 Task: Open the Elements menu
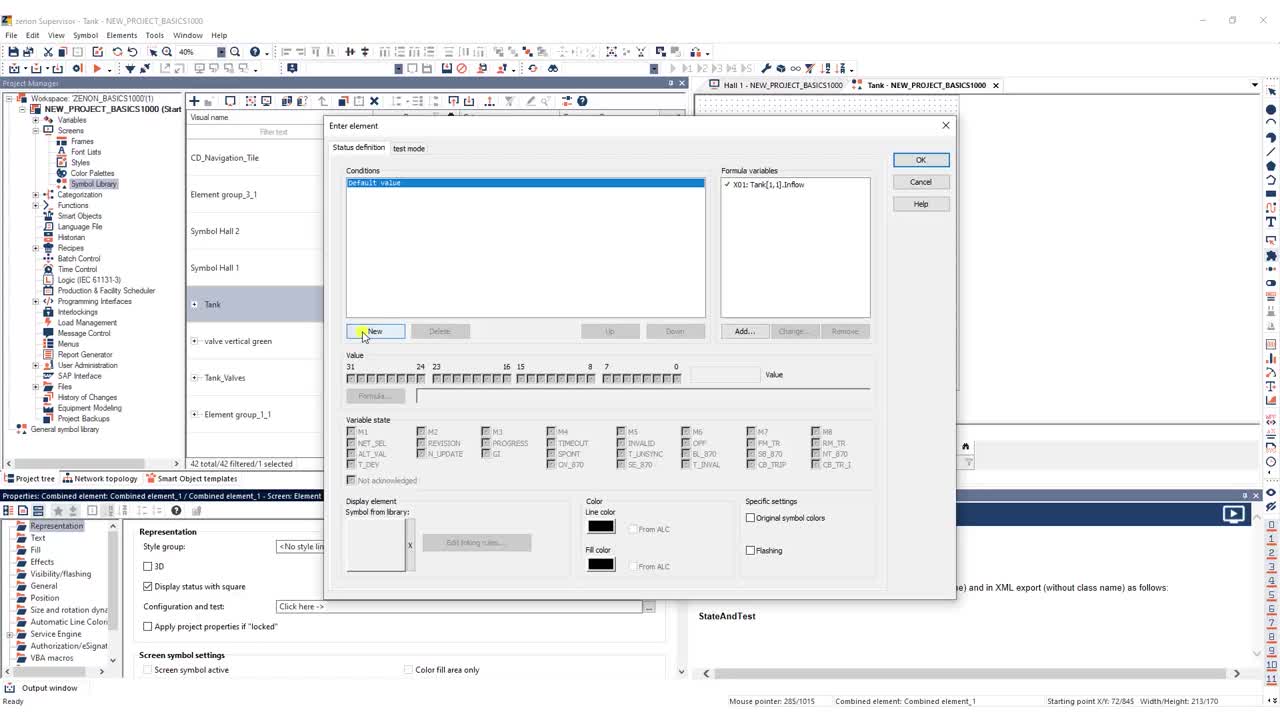tap(121, 35)
